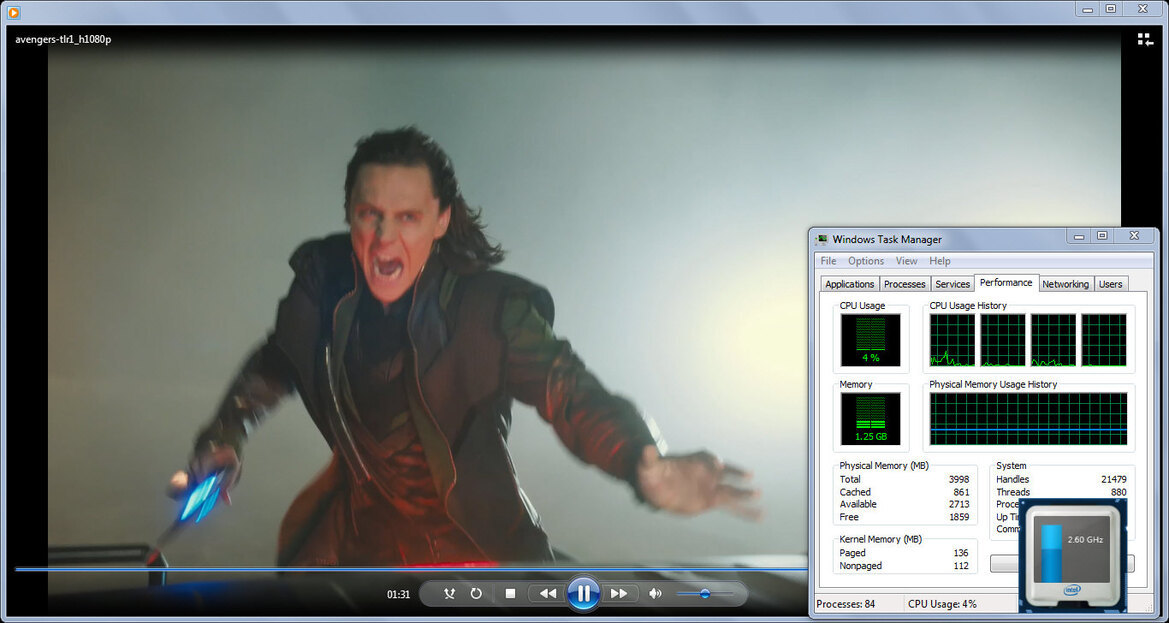Click the Windows Media Player title icon

tap(13, 11)
